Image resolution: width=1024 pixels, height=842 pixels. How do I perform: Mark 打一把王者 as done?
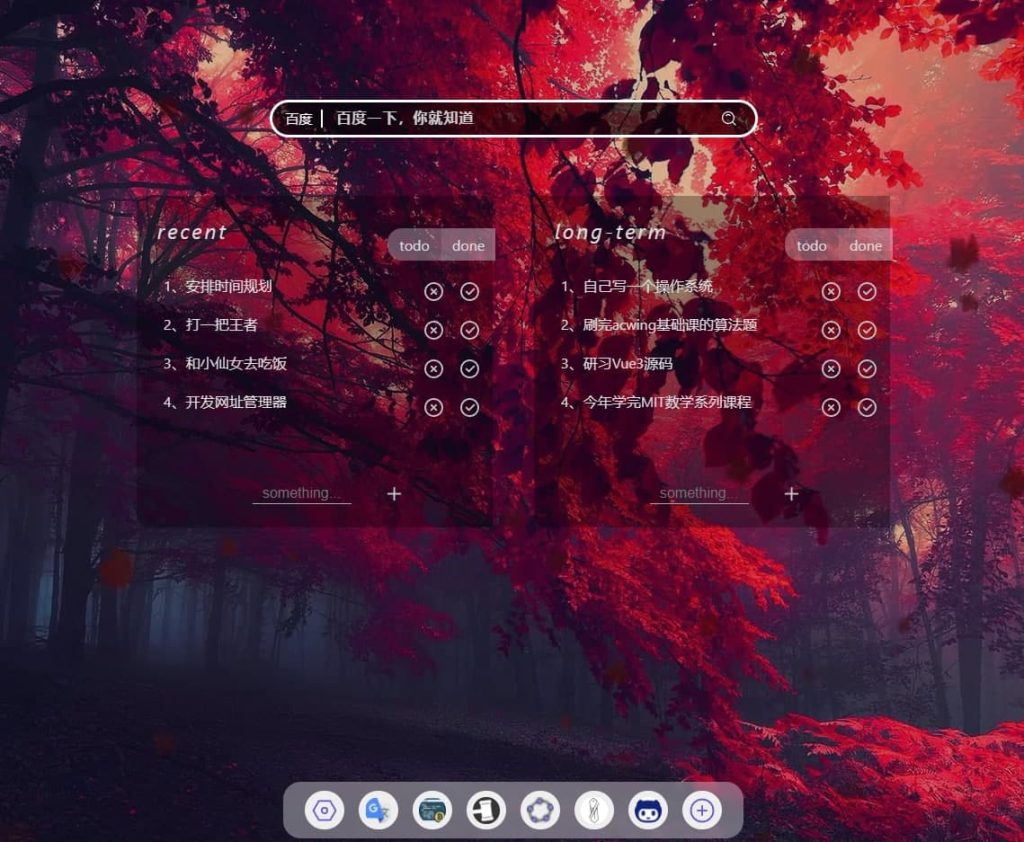[470, 330]
